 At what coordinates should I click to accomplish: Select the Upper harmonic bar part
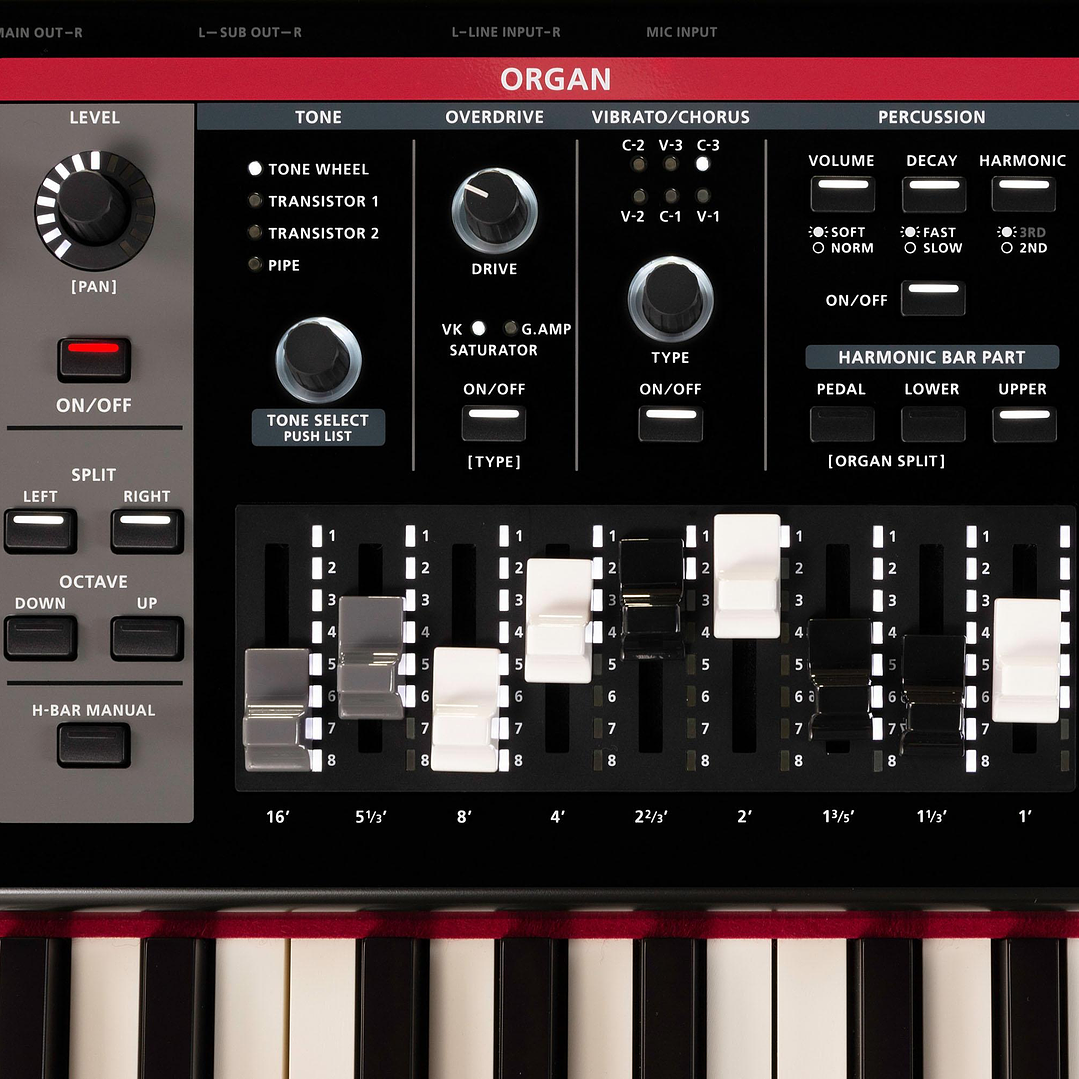click(1022, 424)
